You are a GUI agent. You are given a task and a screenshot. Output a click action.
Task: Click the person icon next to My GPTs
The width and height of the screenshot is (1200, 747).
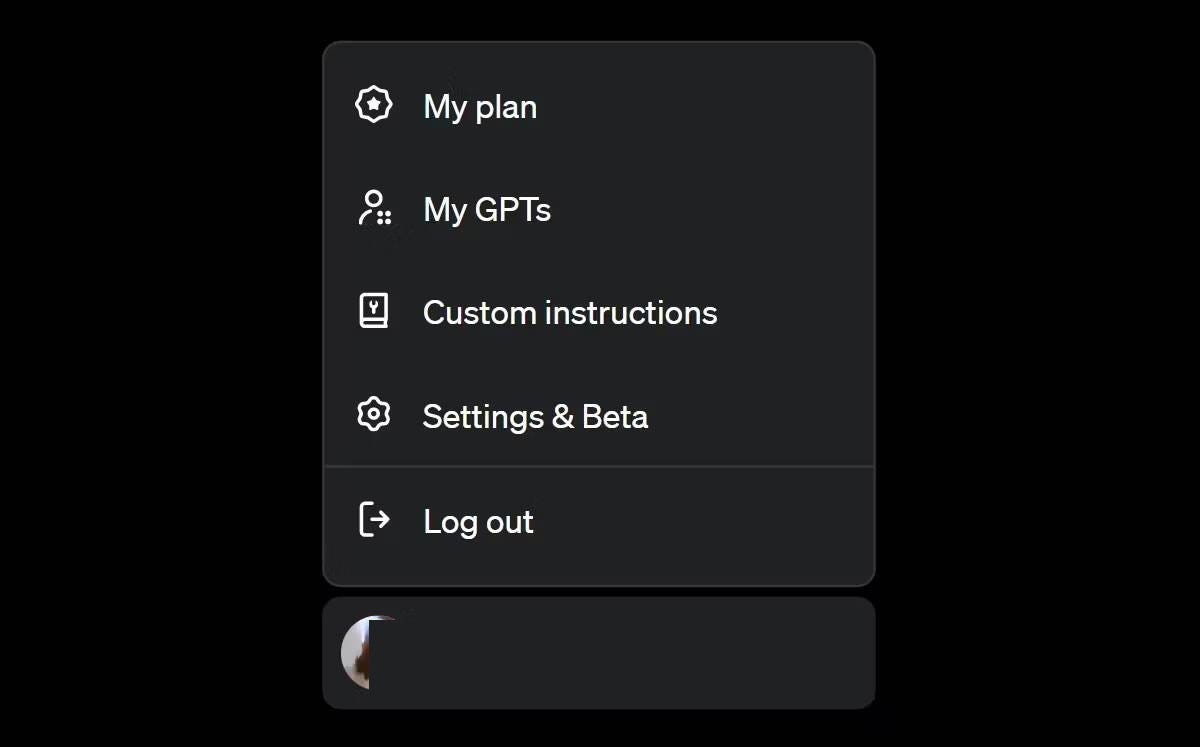(374, 208)
